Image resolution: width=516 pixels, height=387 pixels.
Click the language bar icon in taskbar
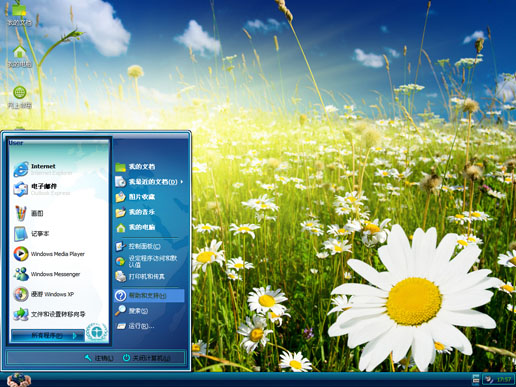pyautogui.click(x=476, y=379)
